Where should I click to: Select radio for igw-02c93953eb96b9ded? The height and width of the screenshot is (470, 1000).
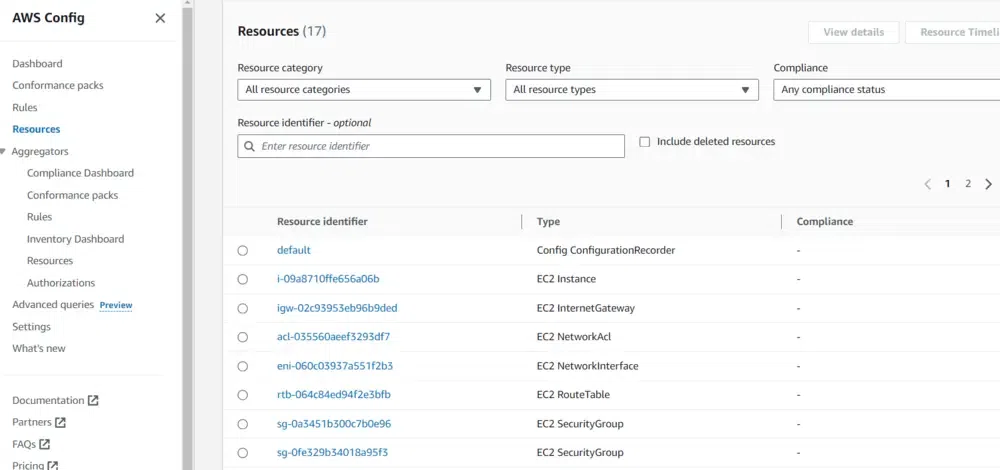point(242,309)
